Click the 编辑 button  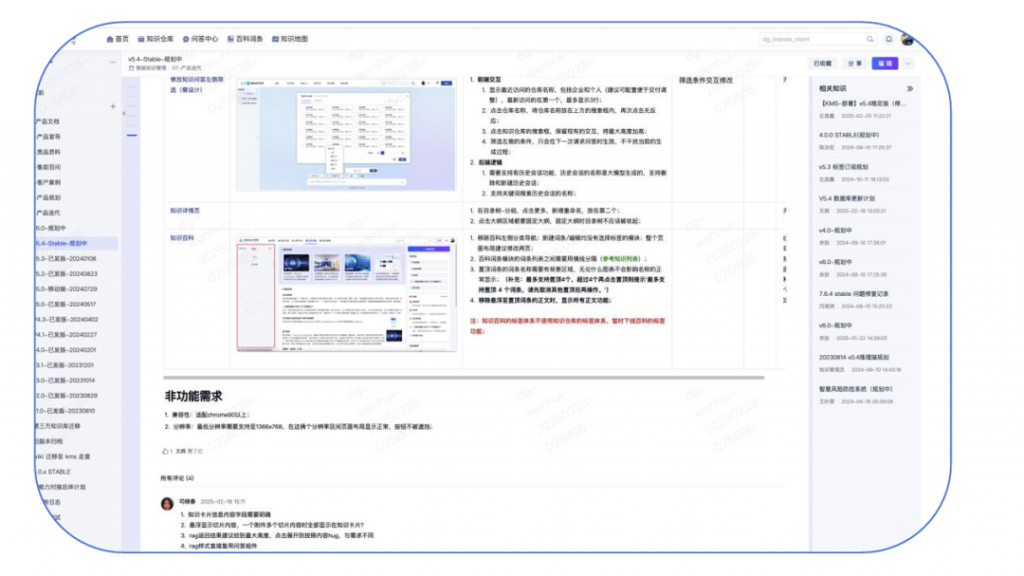tap(884, 63)
